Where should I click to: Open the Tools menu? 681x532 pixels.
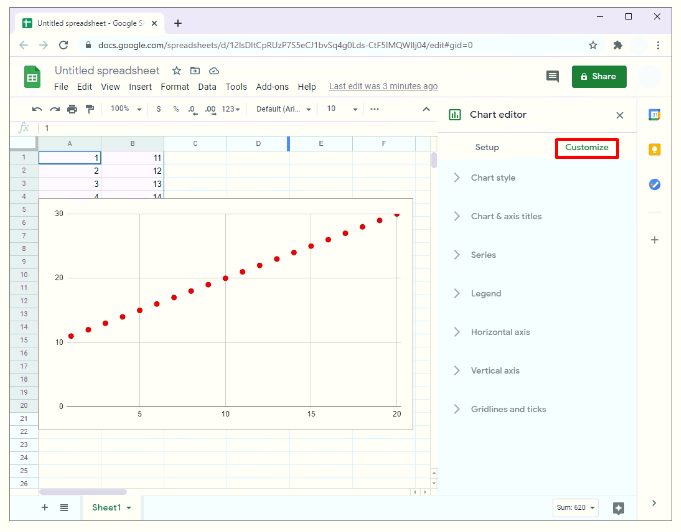pos(236,87)
